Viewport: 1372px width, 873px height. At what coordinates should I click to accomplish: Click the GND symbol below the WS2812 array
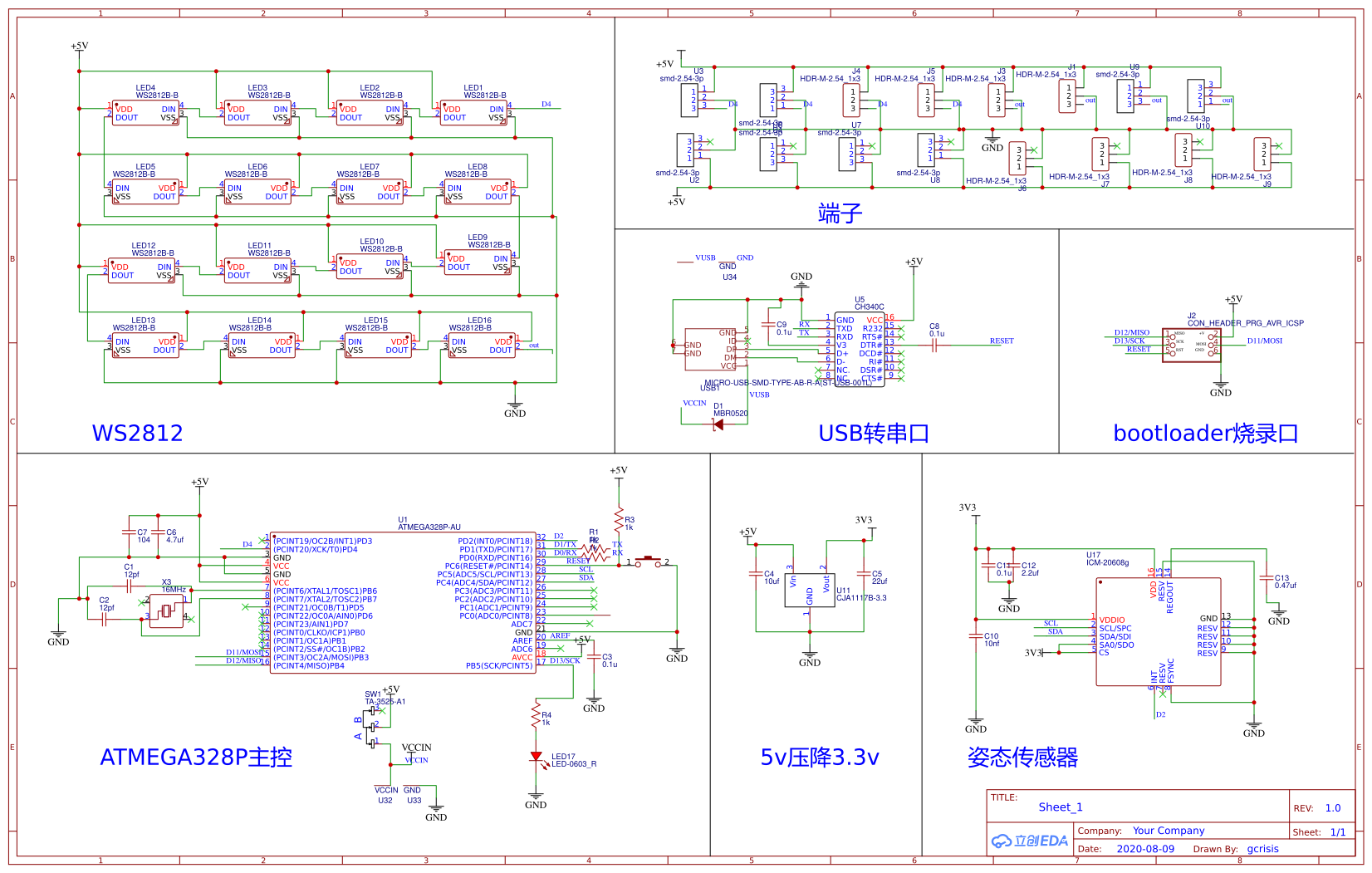coord(515,408)
